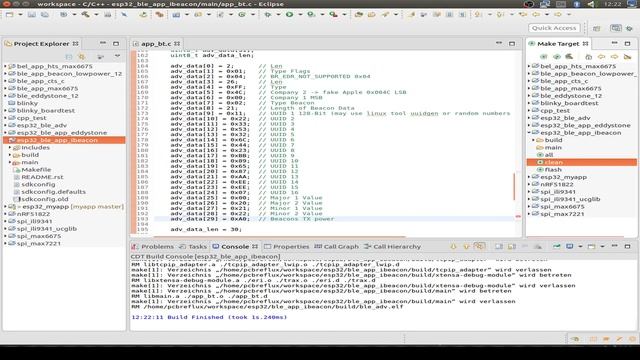The height and width of the screenshot is (360, 640).
Task: Select the app_bt.c editor tab
Action: [156, 44]
